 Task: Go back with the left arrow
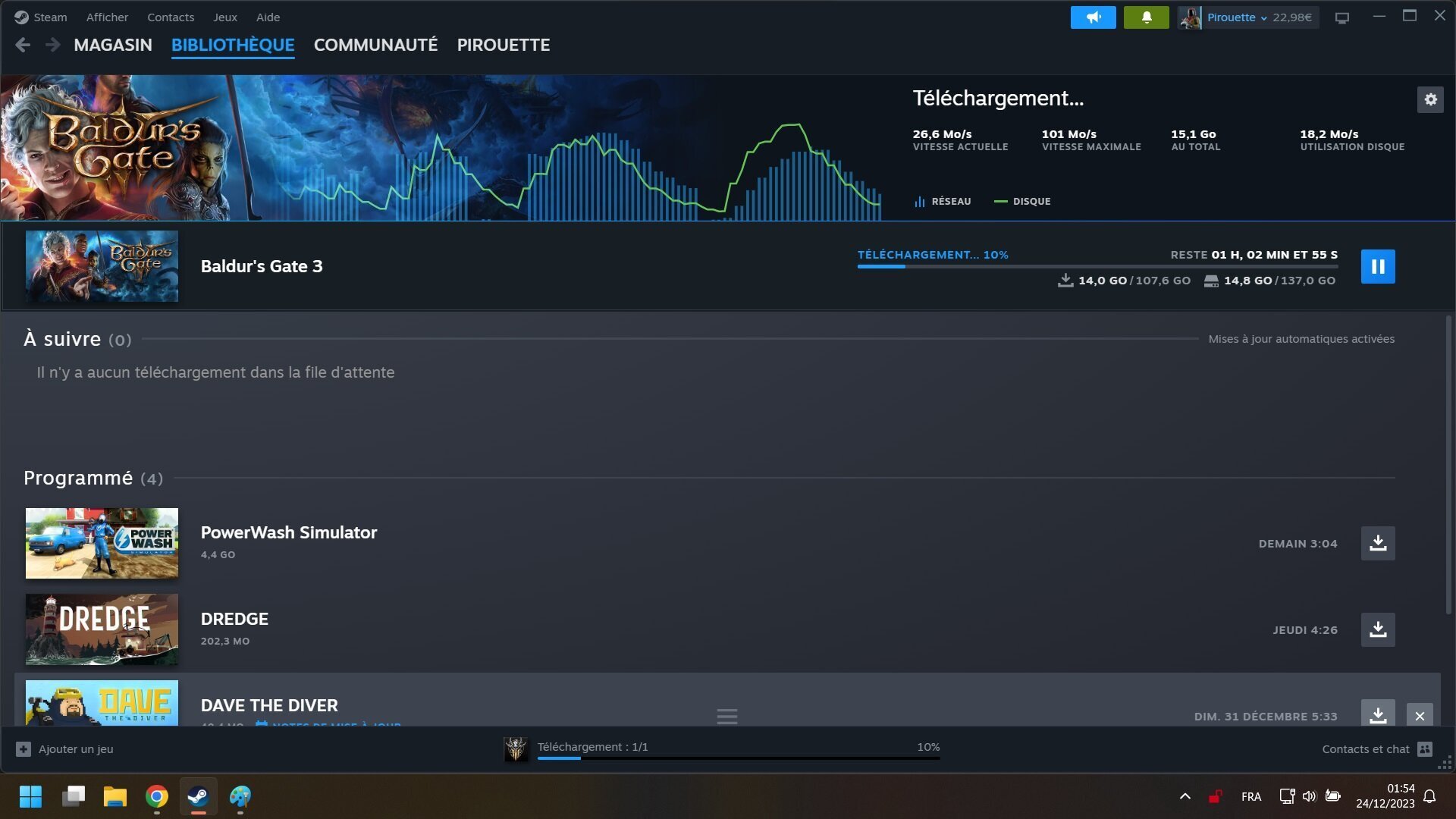[x=23, y=45]
